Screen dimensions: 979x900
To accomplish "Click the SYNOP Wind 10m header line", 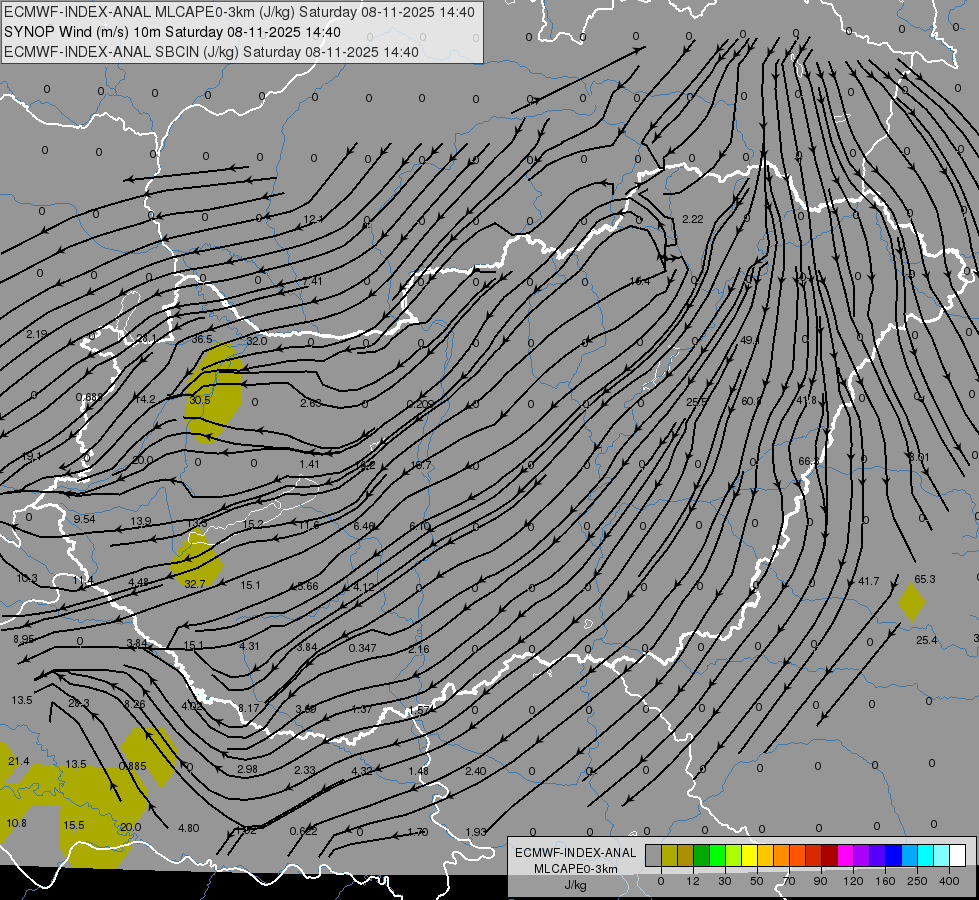I will [172, 32].
